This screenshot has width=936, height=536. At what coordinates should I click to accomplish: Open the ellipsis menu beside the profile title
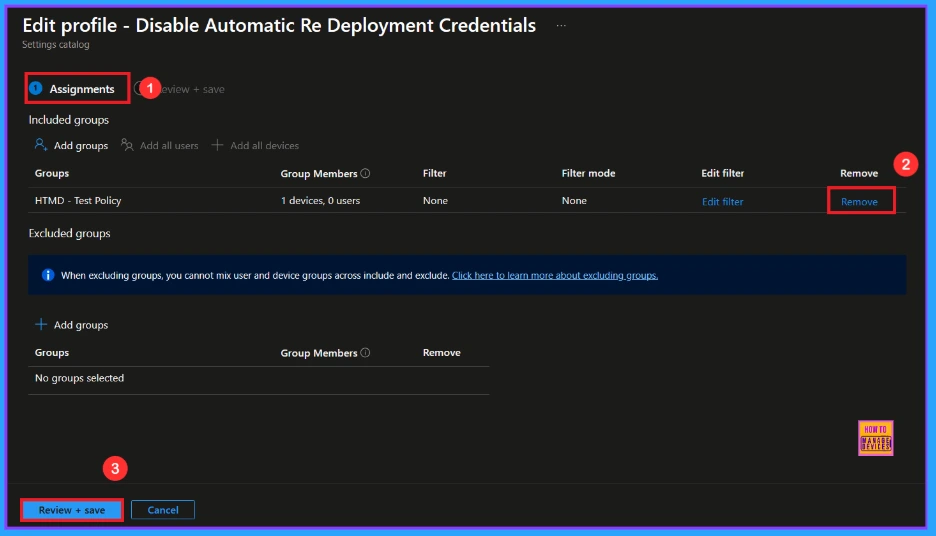point(561,26)
